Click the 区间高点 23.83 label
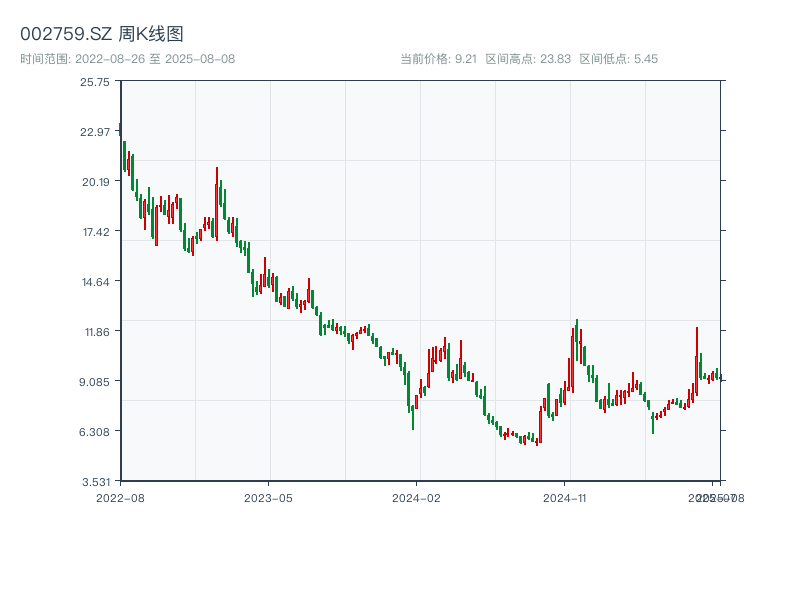The width and height of the screenshot is (800, 600). [528, 59]
